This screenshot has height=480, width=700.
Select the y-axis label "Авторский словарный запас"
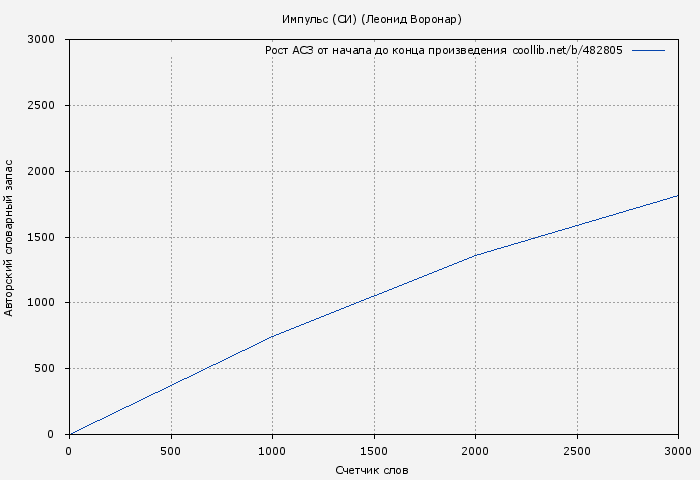(x=10, y=237)
